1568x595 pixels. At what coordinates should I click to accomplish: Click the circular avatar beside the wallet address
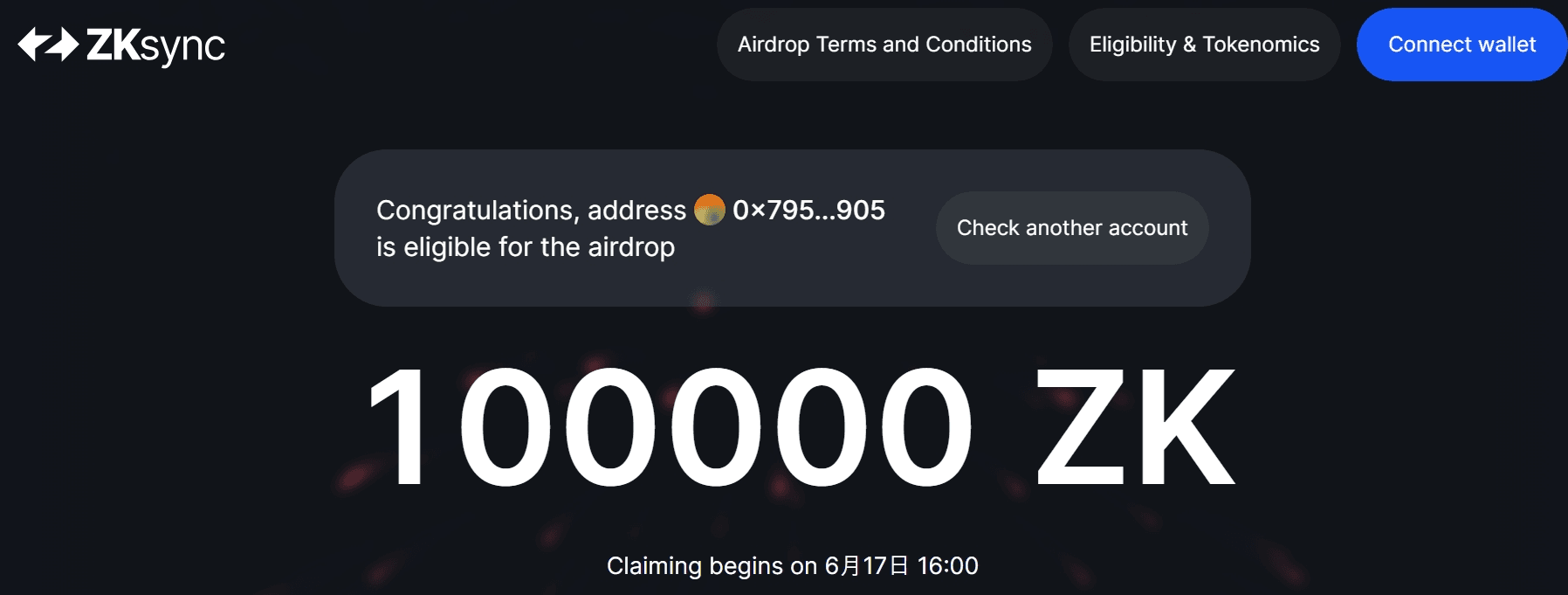(709, 210)
